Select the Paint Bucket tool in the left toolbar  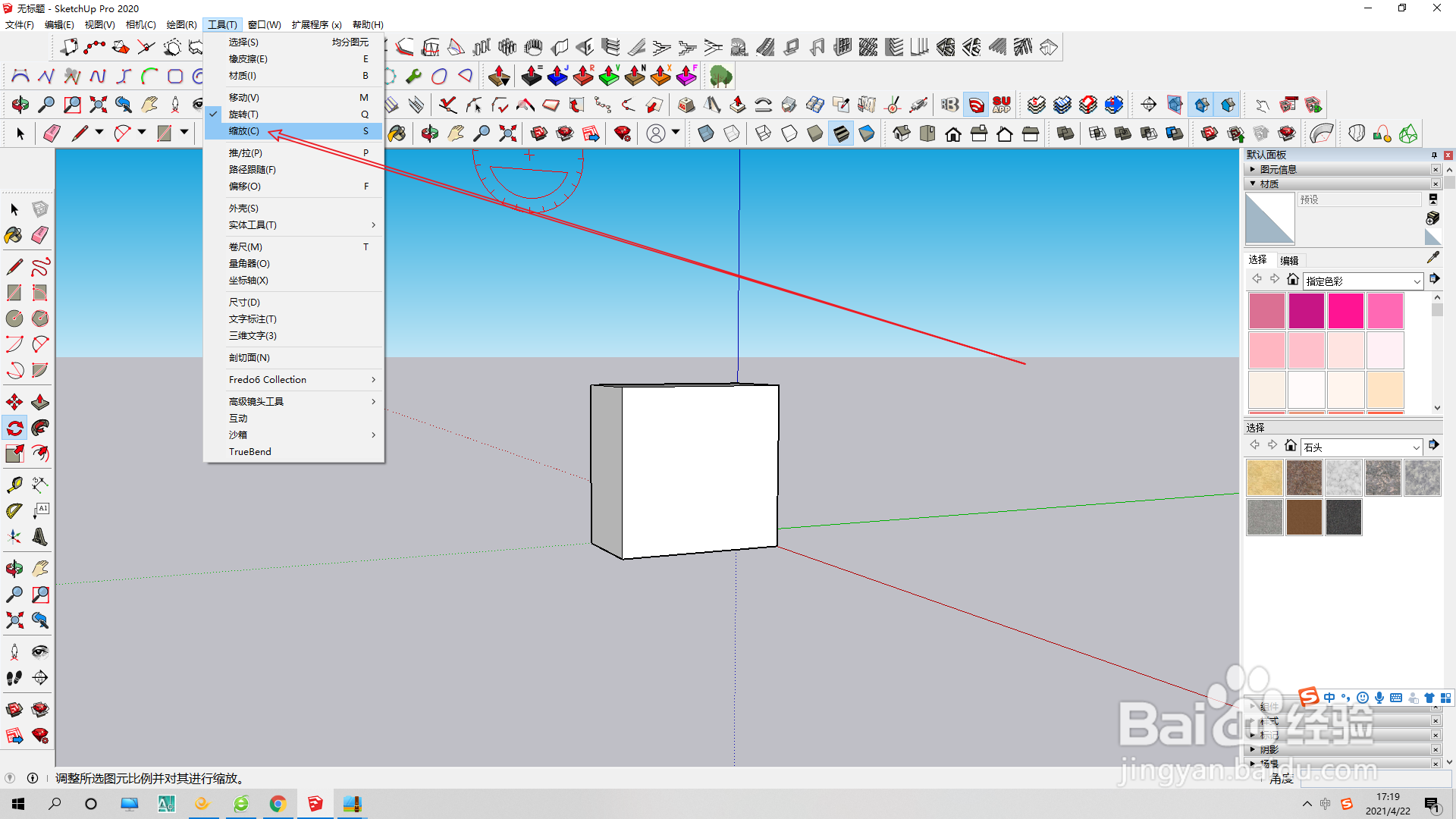[x=14, y=235]
